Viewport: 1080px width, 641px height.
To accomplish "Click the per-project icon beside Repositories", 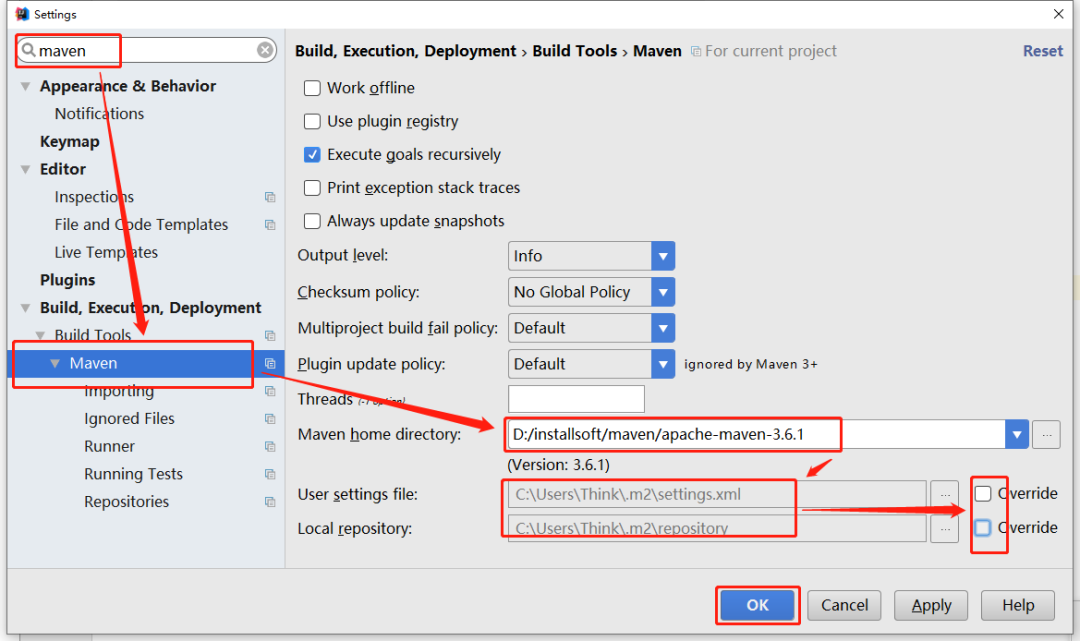I will pyautogui.click(x=270, y=502).
